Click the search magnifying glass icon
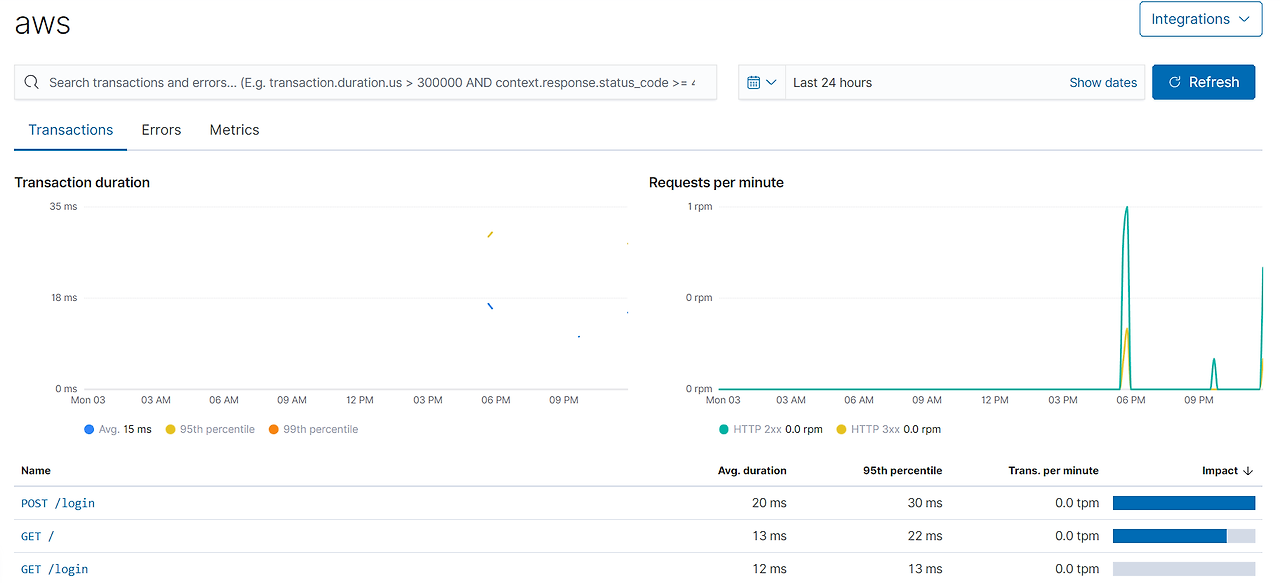Image resolution: width=1280 pixels, height=583 pixels. pos(29,82)
